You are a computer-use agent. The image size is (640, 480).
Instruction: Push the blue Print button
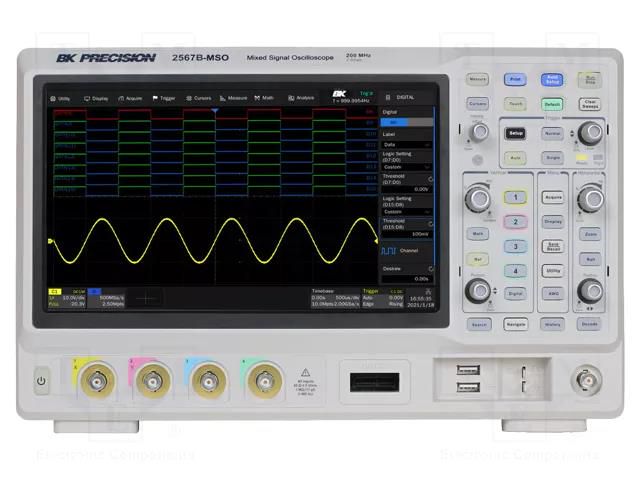click(515, 79)
